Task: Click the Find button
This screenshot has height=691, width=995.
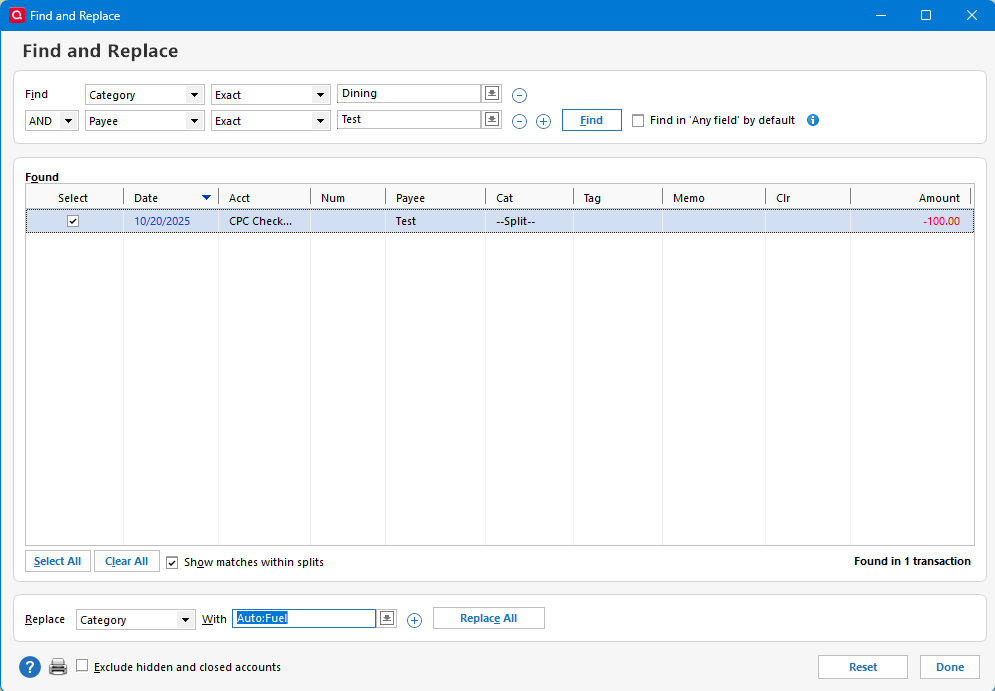Action: pyautogui.click(x=591, y=120)
